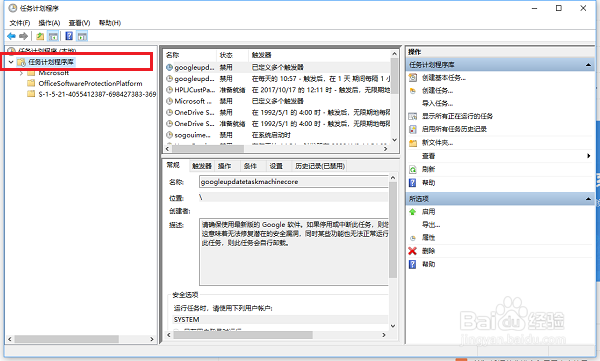The image size is (600, 361).
Task: Click the Forward arrow toolbar icon
Action: pyautogui.click(x=23, y=36)
